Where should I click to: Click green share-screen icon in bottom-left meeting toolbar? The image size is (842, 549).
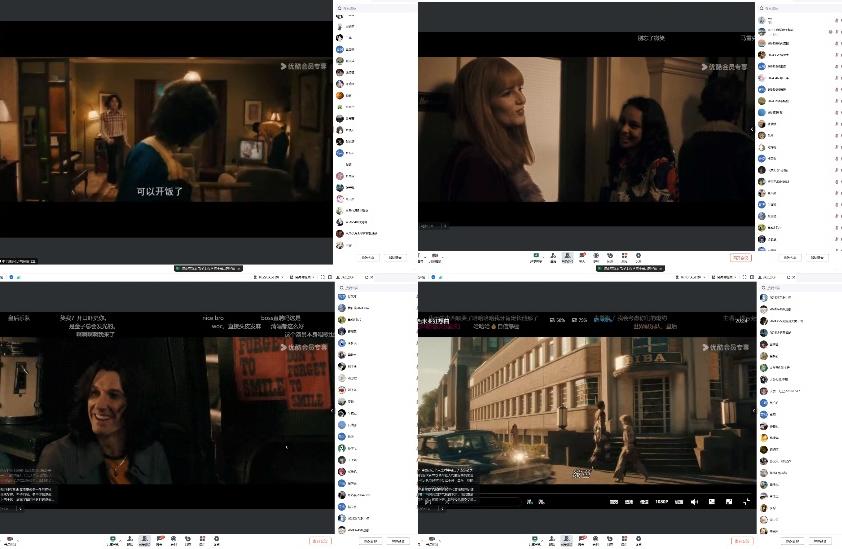114,541
